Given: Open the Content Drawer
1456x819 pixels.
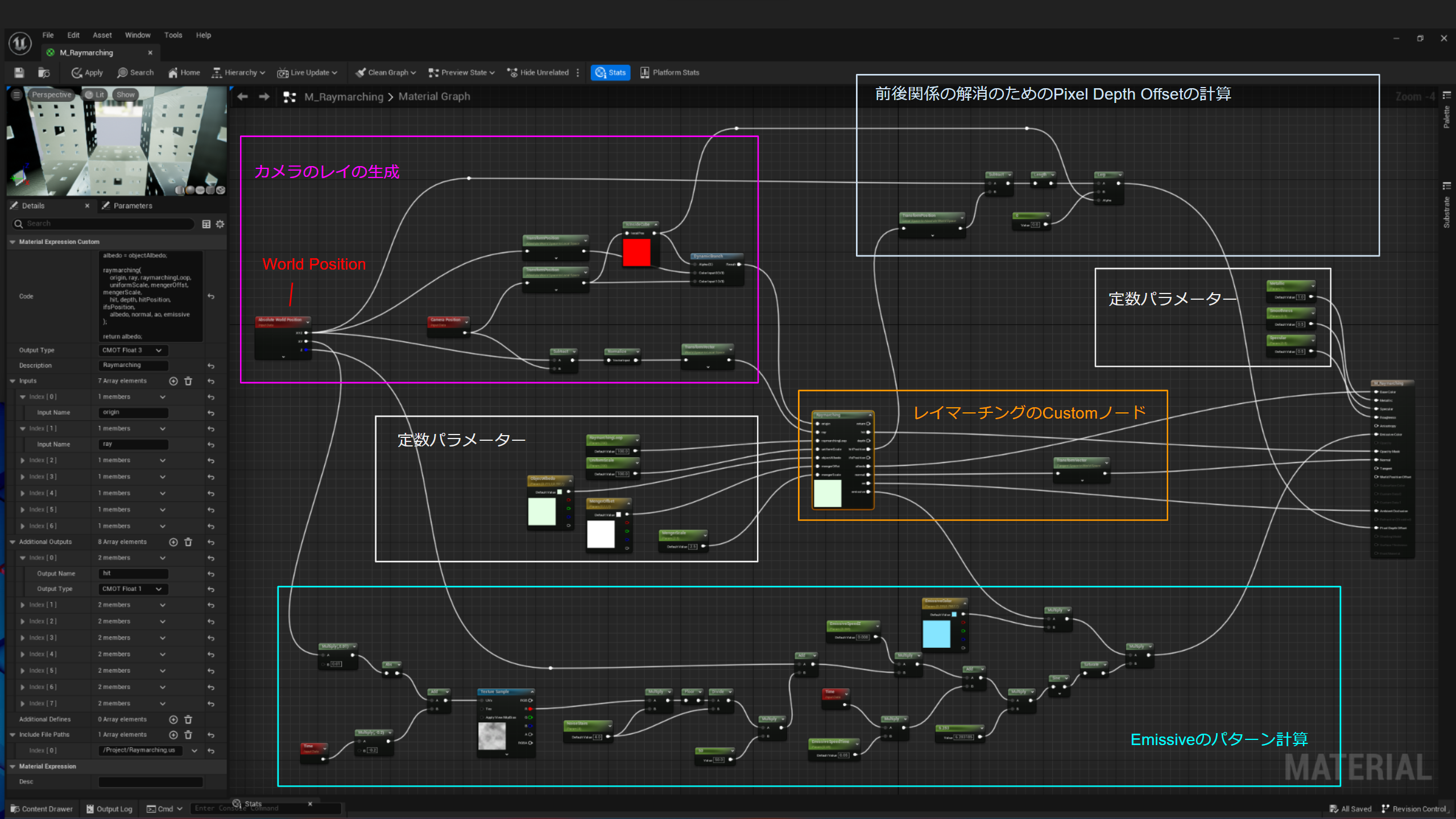Looking at the screenshot, I should [x=42, y=809].
